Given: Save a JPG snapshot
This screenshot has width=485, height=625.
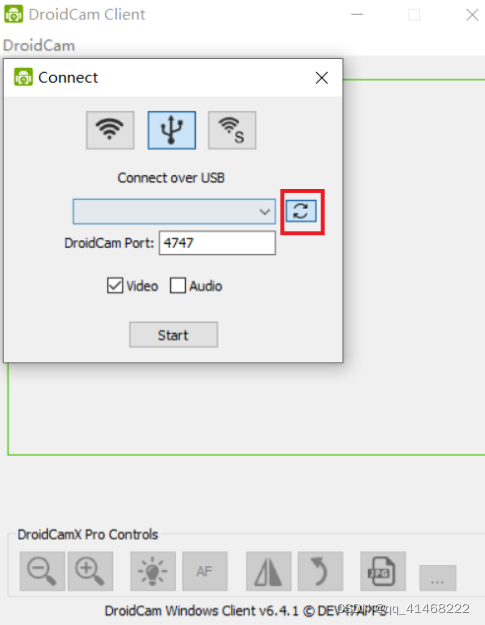Looking at the screenshot, I should coord(383,571).
